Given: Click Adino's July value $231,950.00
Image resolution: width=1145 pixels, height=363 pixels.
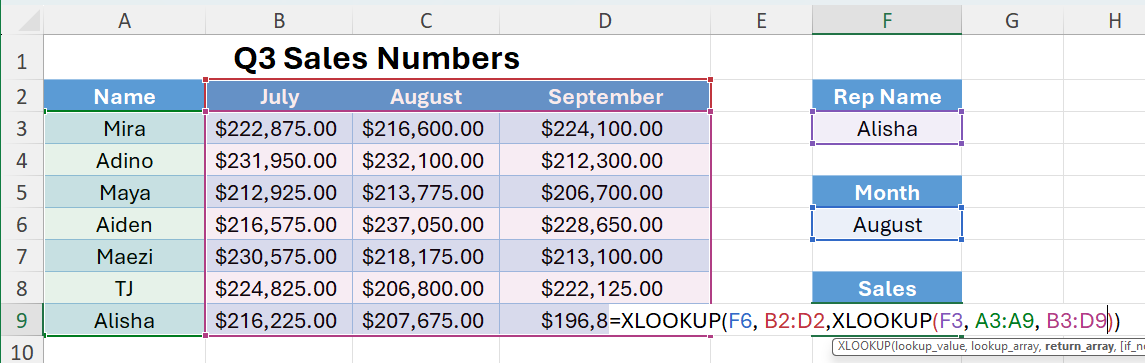Looking at the screenshot, I should point(279,160).
